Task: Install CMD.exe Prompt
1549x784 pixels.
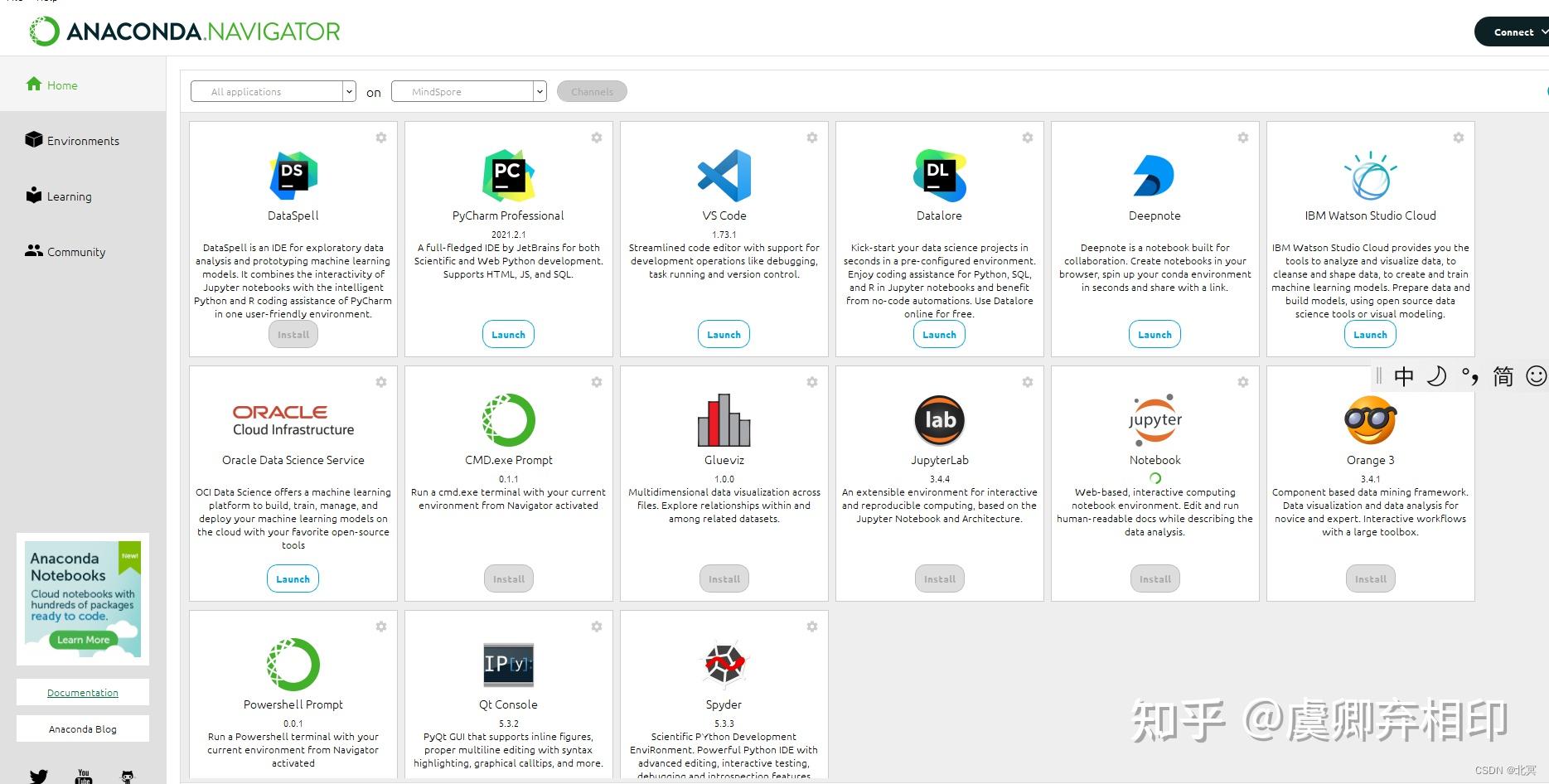Action: click(509, 578)
